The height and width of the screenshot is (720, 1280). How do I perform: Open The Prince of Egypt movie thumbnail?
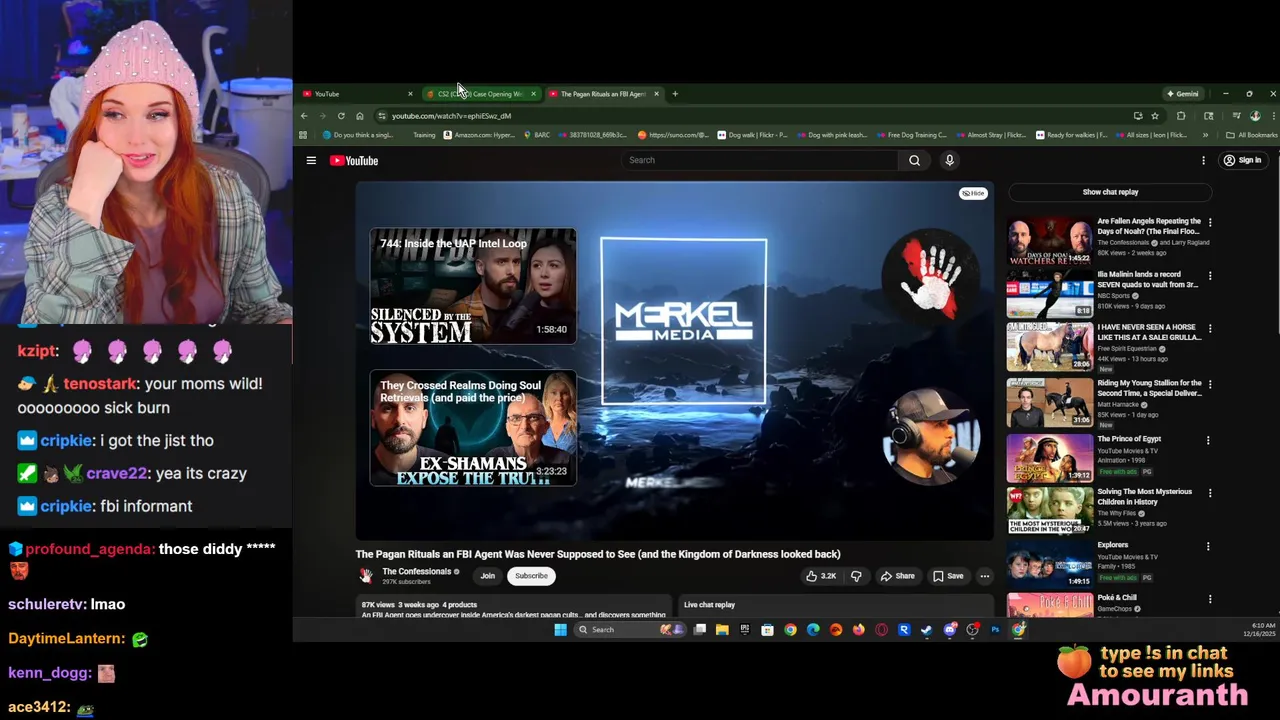coord(1050,456)
